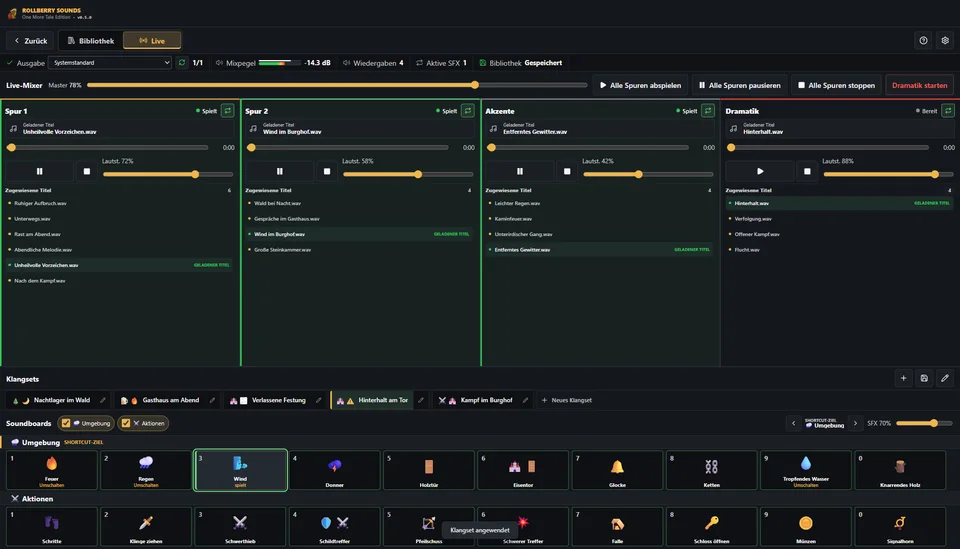Go back with the Zurück button
960x549 pixels.
pyautogui.click(x=31, y=40)
